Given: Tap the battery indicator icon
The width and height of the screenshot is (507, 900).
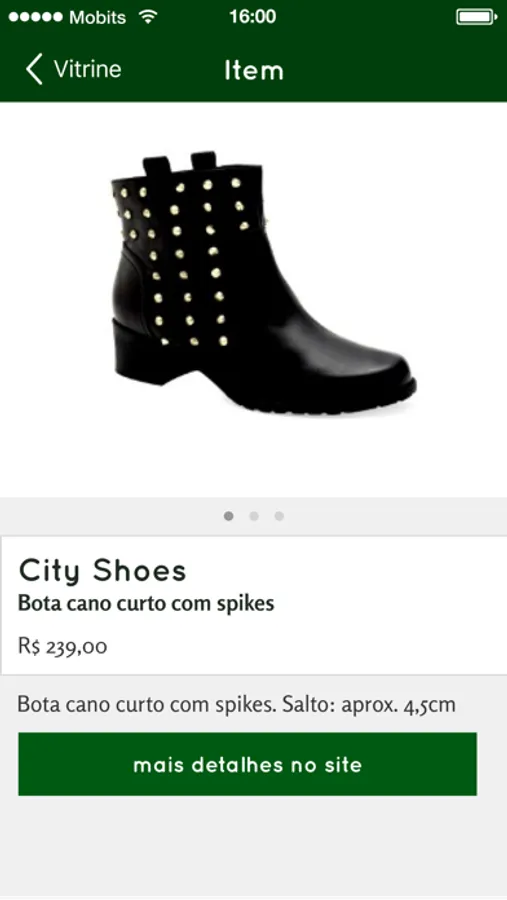Looking at the screenshot, I should coord(477,17).
